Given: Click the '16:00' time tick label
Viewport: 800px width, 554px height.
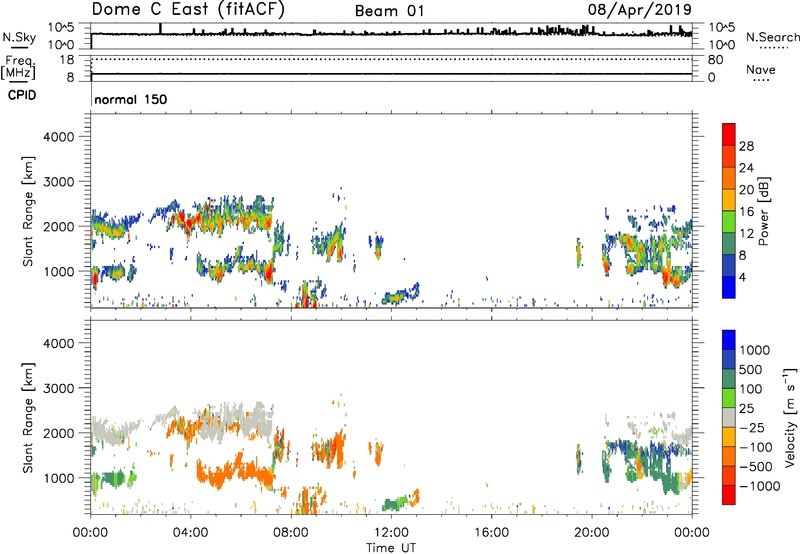Looking at the screenshot, I should click(x=491, y=533).
